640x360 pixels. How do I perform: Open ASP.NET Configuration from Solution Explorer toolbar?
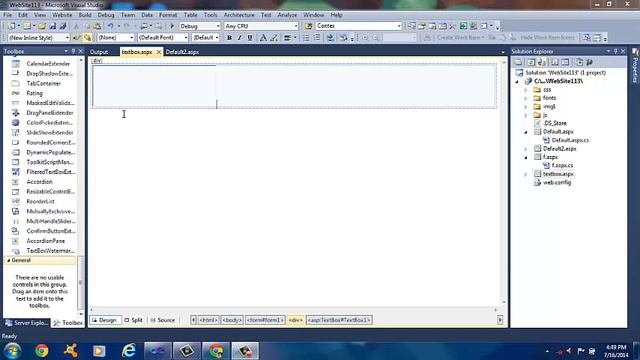coord(589,62)
